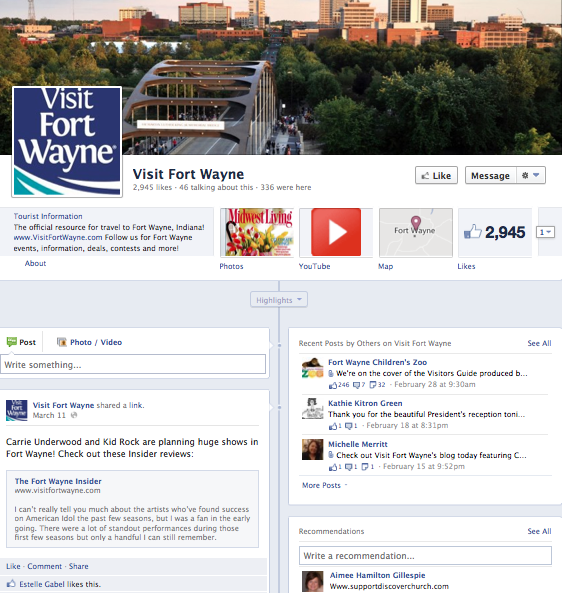Click the YouTube label link

coord(314,266)
